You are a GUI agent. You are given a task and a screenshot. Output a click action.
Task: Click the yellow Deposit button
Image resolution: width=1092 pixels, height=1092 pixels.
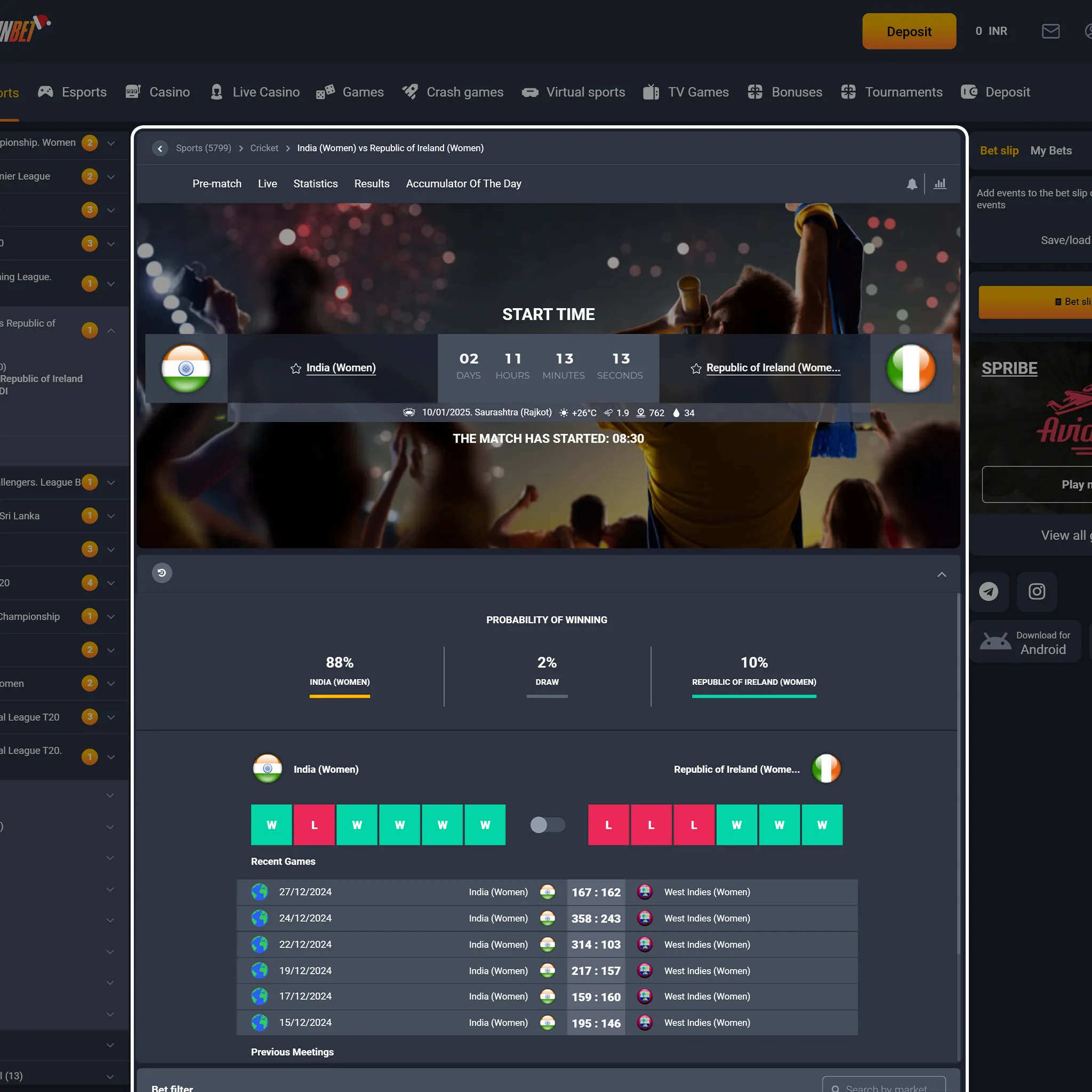point(909,31)
